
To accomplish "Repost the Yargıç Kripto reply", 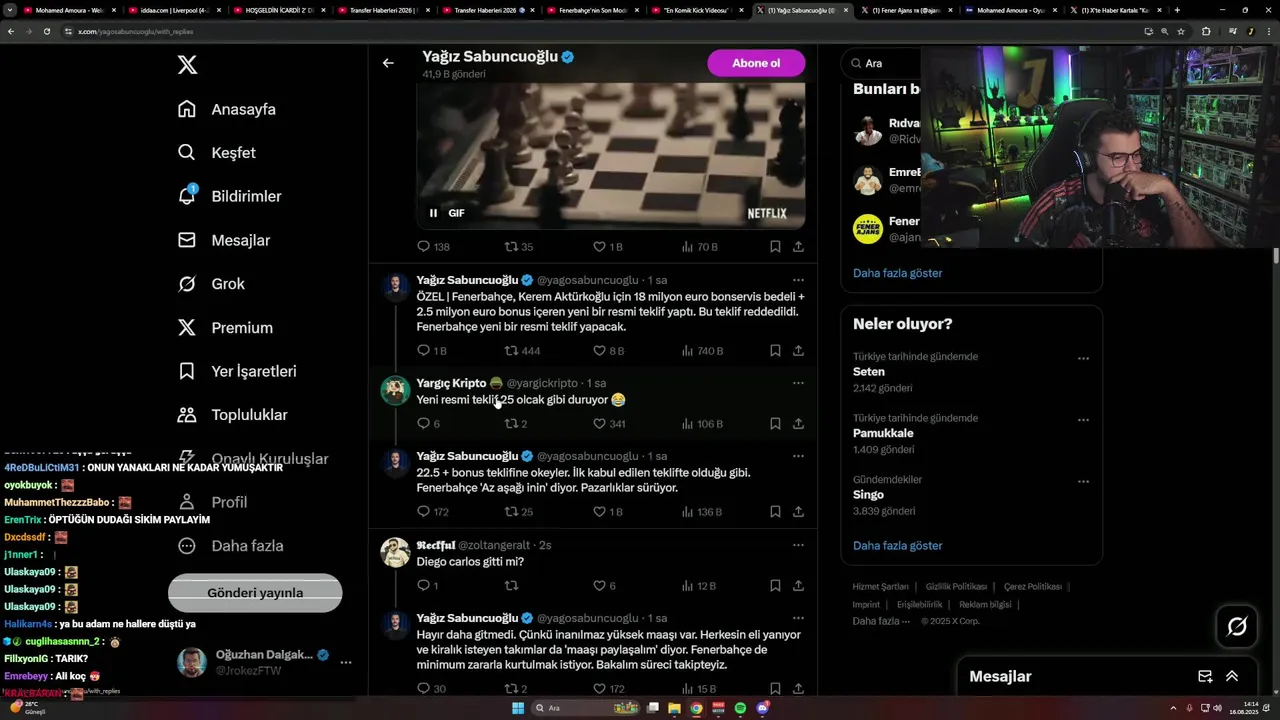I will click(x=515, y=424).
